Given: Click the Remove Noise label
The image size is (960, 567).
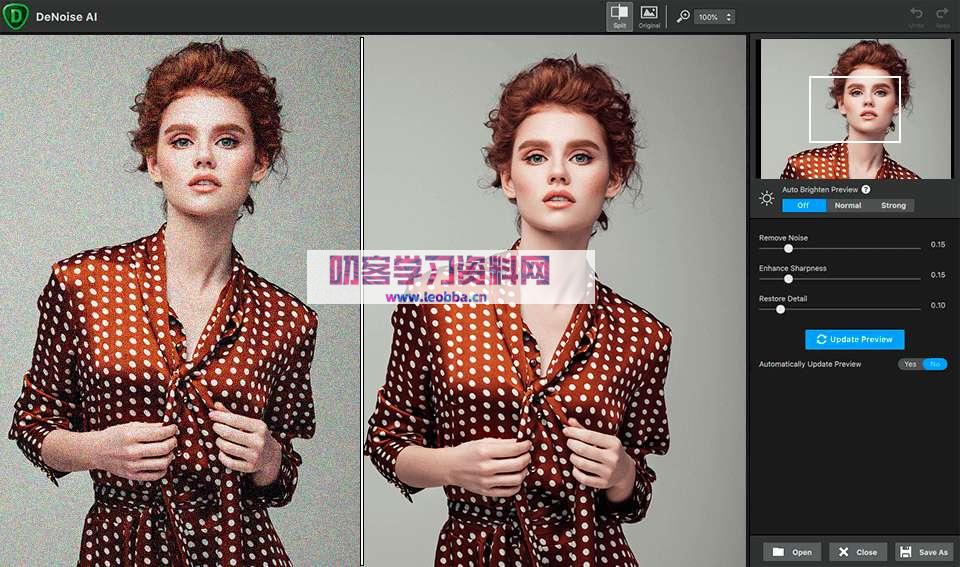Looking at the screenshot, I should click(783, 238).
